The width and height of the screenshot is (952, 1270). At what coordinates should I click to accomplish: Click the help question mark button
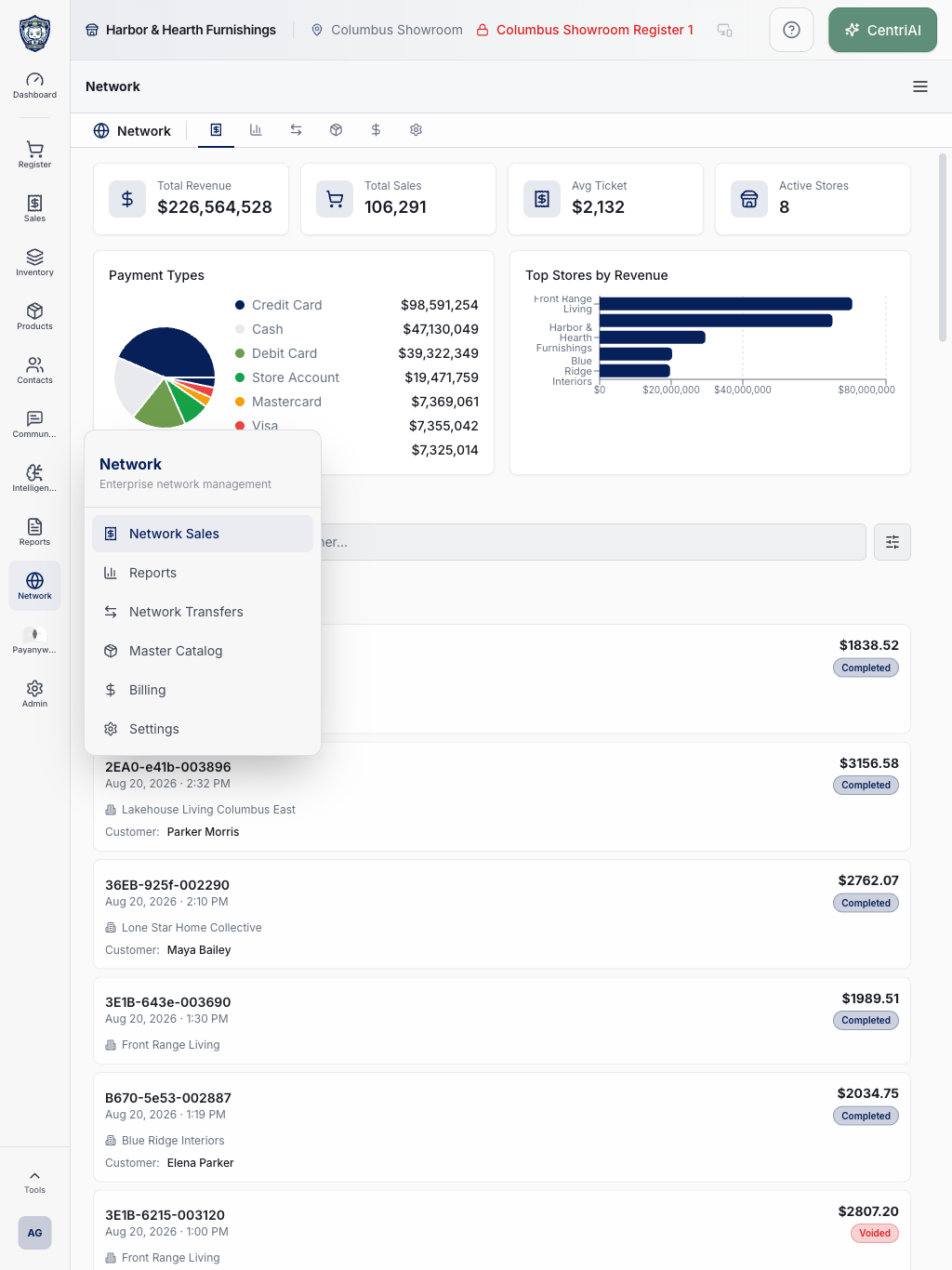(791, 30)
